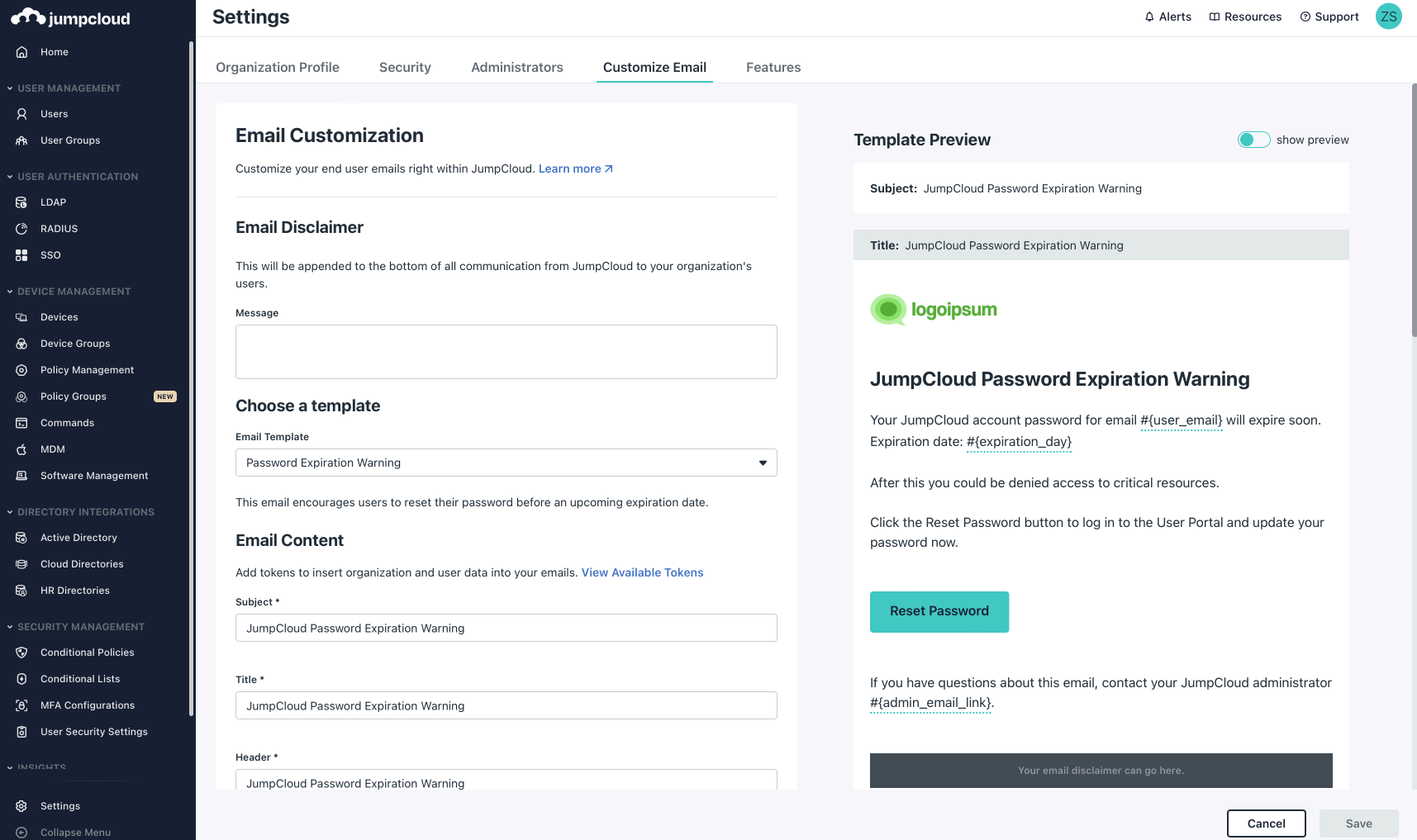This screenshot has height=840, width=1417.
Task: Click the Cloud Directories icon
Action: [x=21, y=564]
